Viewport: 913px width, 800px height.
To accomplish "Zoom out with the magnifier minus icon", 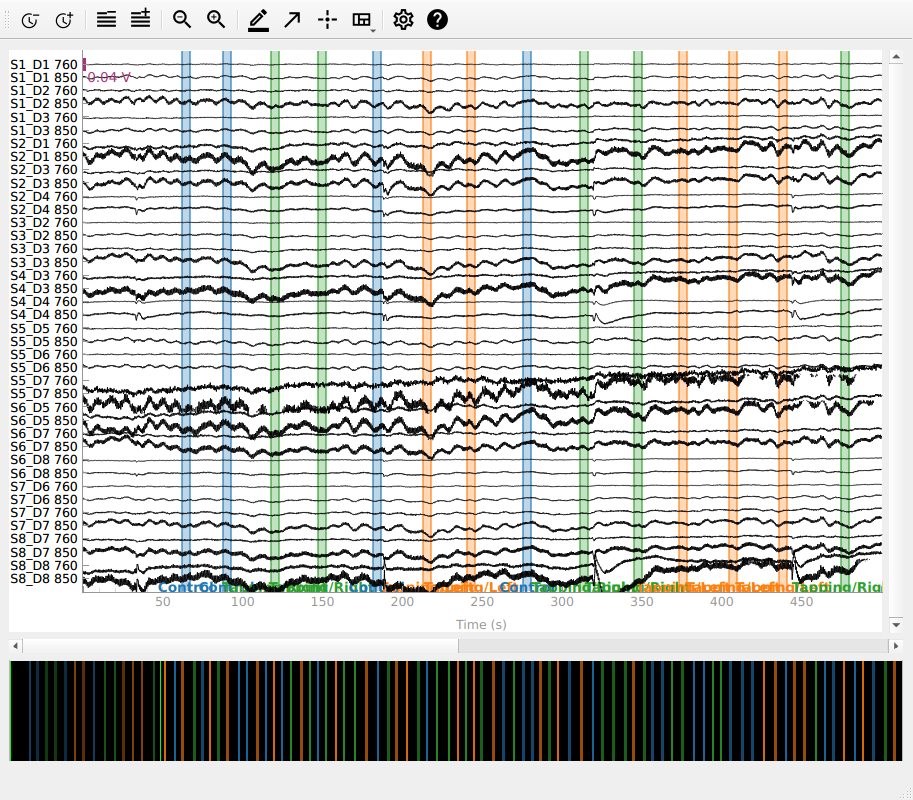I will pyautogui.click(x=182, y=19).
